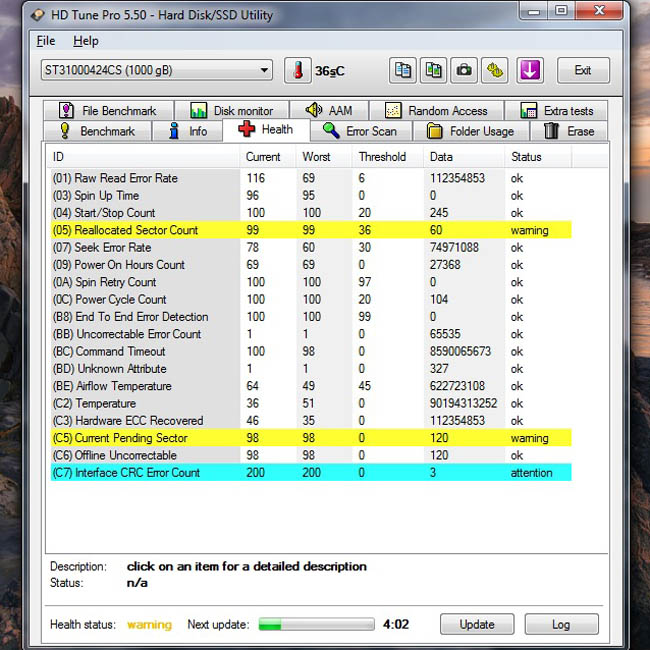
Task: Click the camera save screenshot icon
Action: 464,70
